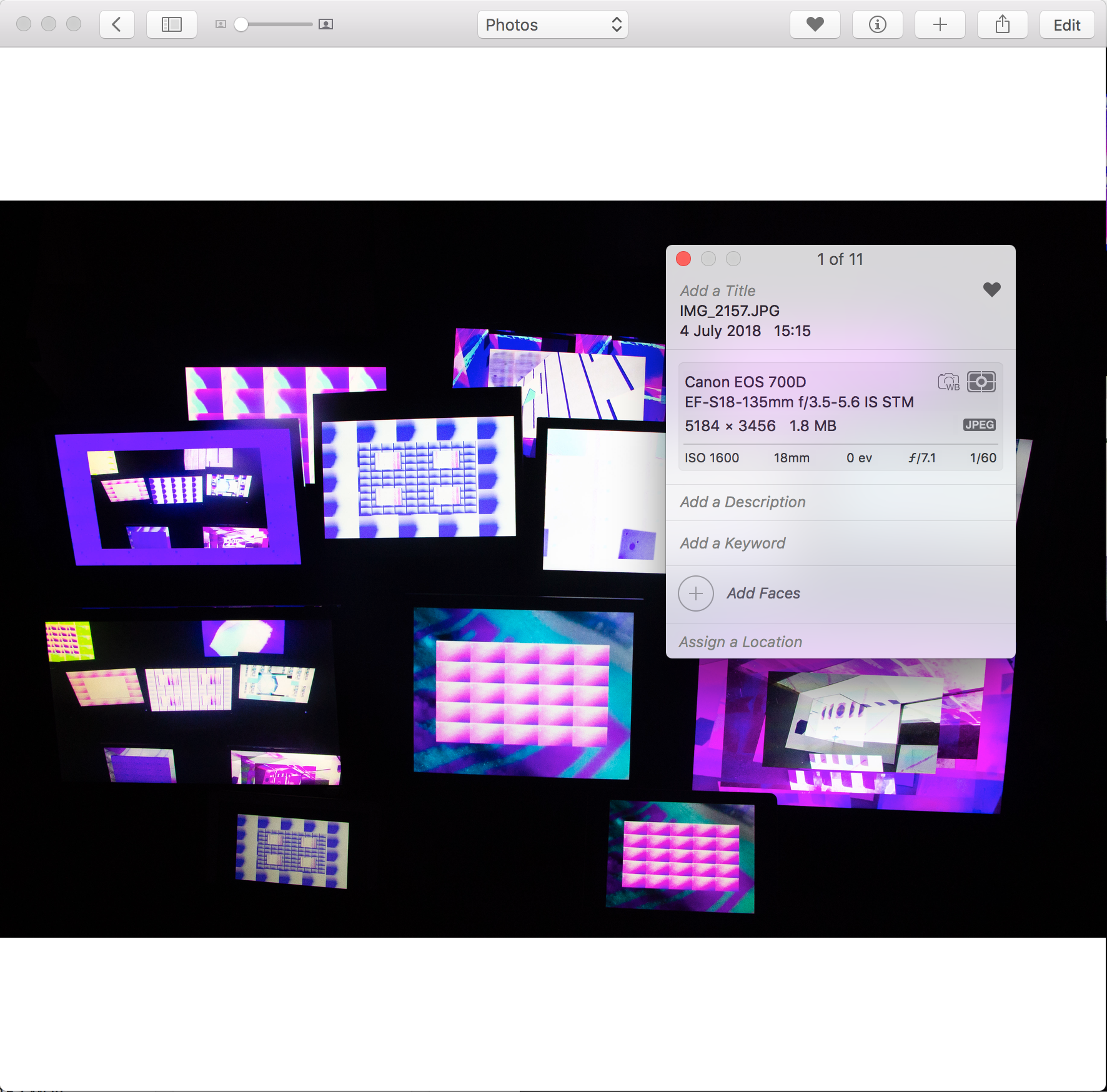The width and height of the screenshot is (1107, 1092).
Task: Click the Add a Title field
Action: click(x=718, y=290)
